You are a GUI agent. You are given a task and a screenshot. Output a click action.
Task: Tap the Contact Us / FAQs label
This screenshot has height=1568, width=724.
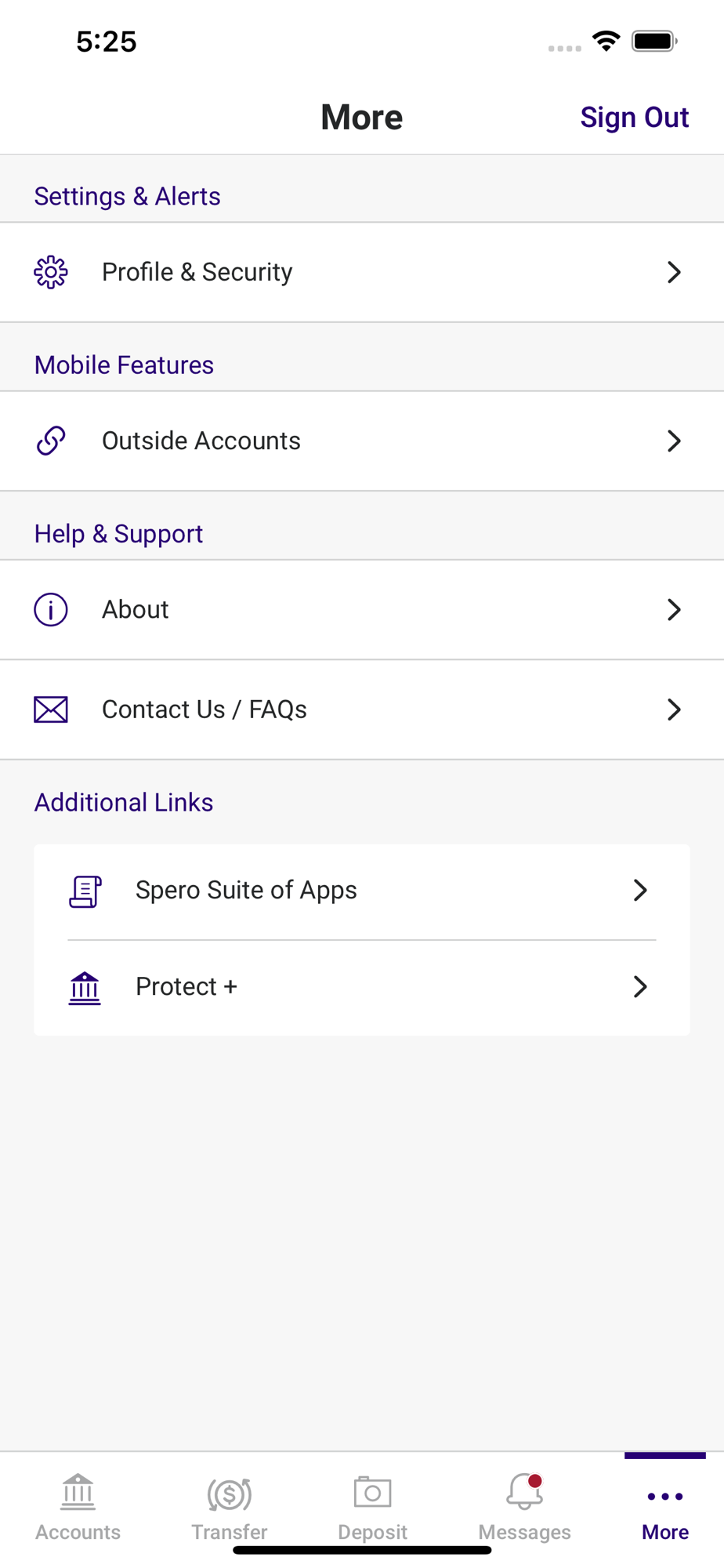pos(205,710)
